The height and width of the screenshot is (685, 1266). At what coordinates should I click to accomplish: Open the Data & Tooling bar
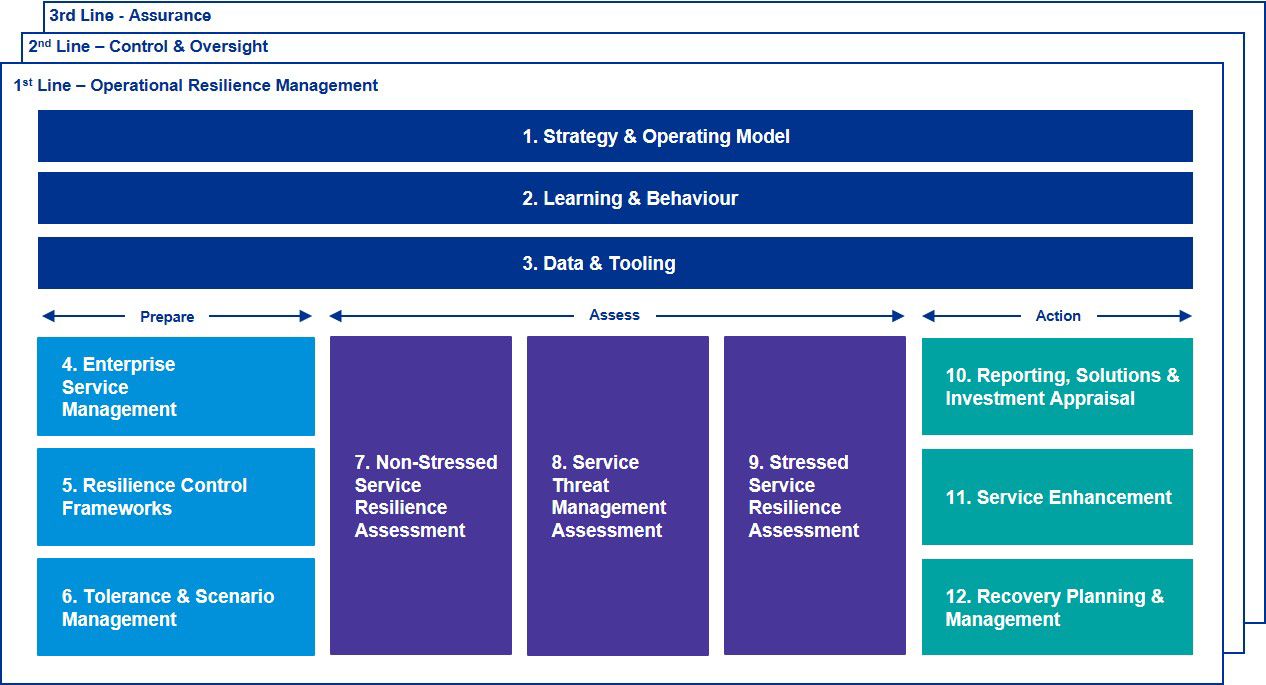point(615,263)
